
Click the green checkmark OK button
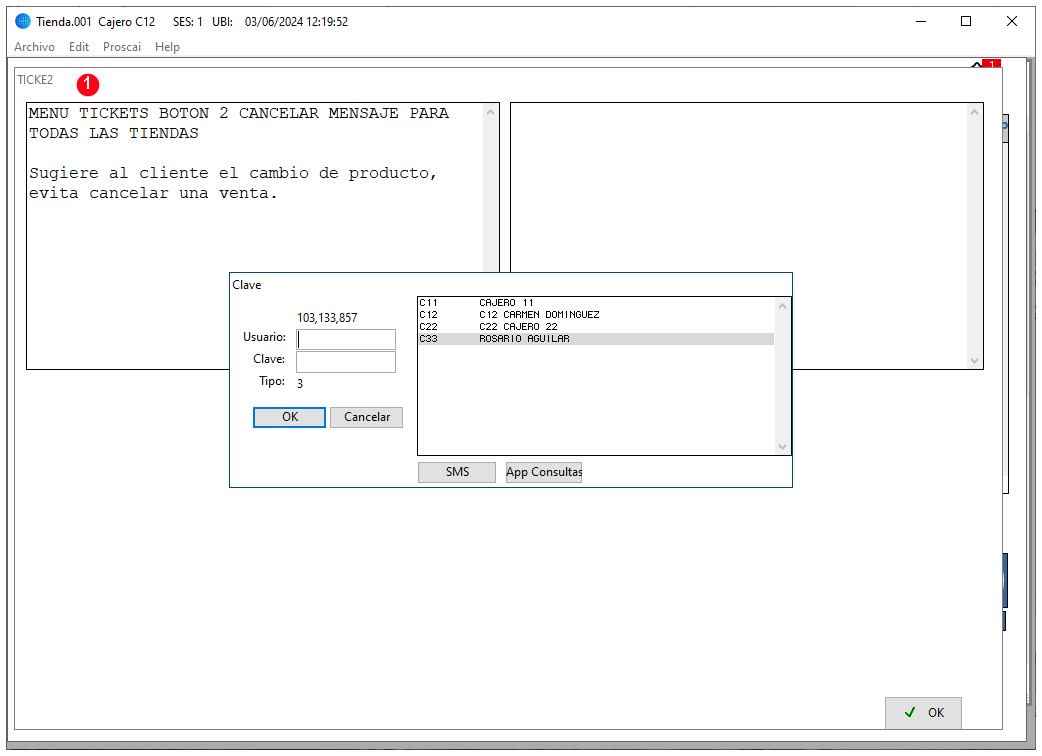(923, 713)
